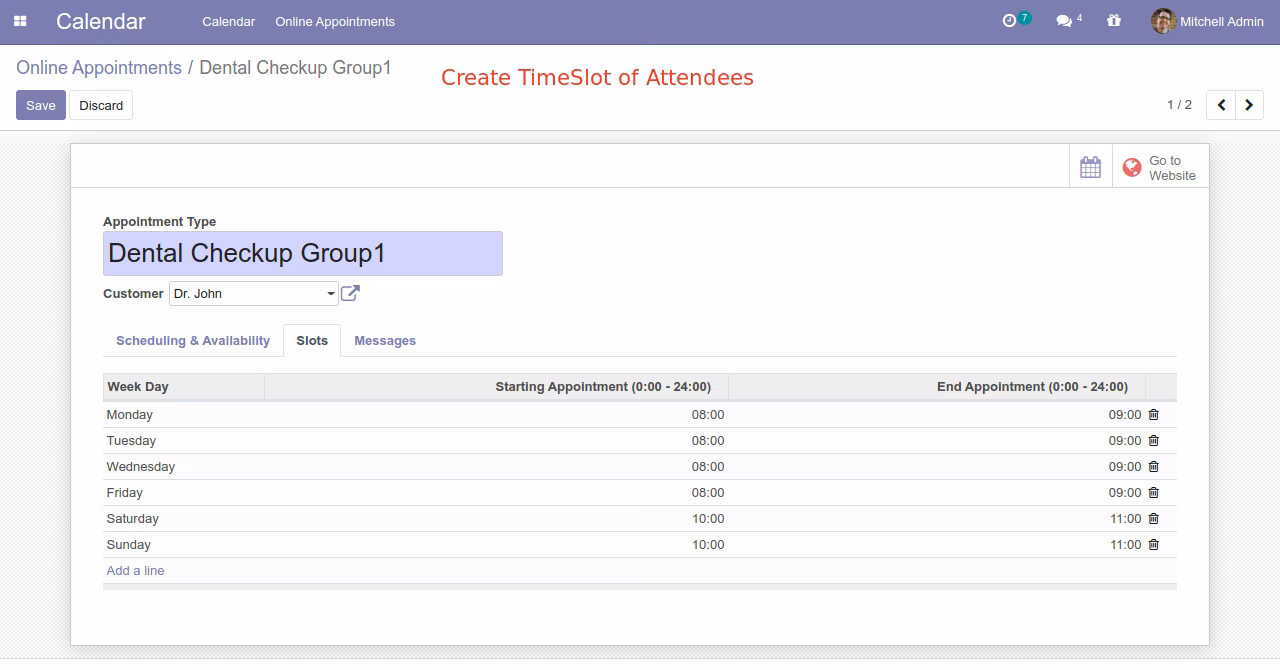Screen dimensions: 1280x670
Task: Click the gift icon in top bar
Action: tap(1114, 20)
